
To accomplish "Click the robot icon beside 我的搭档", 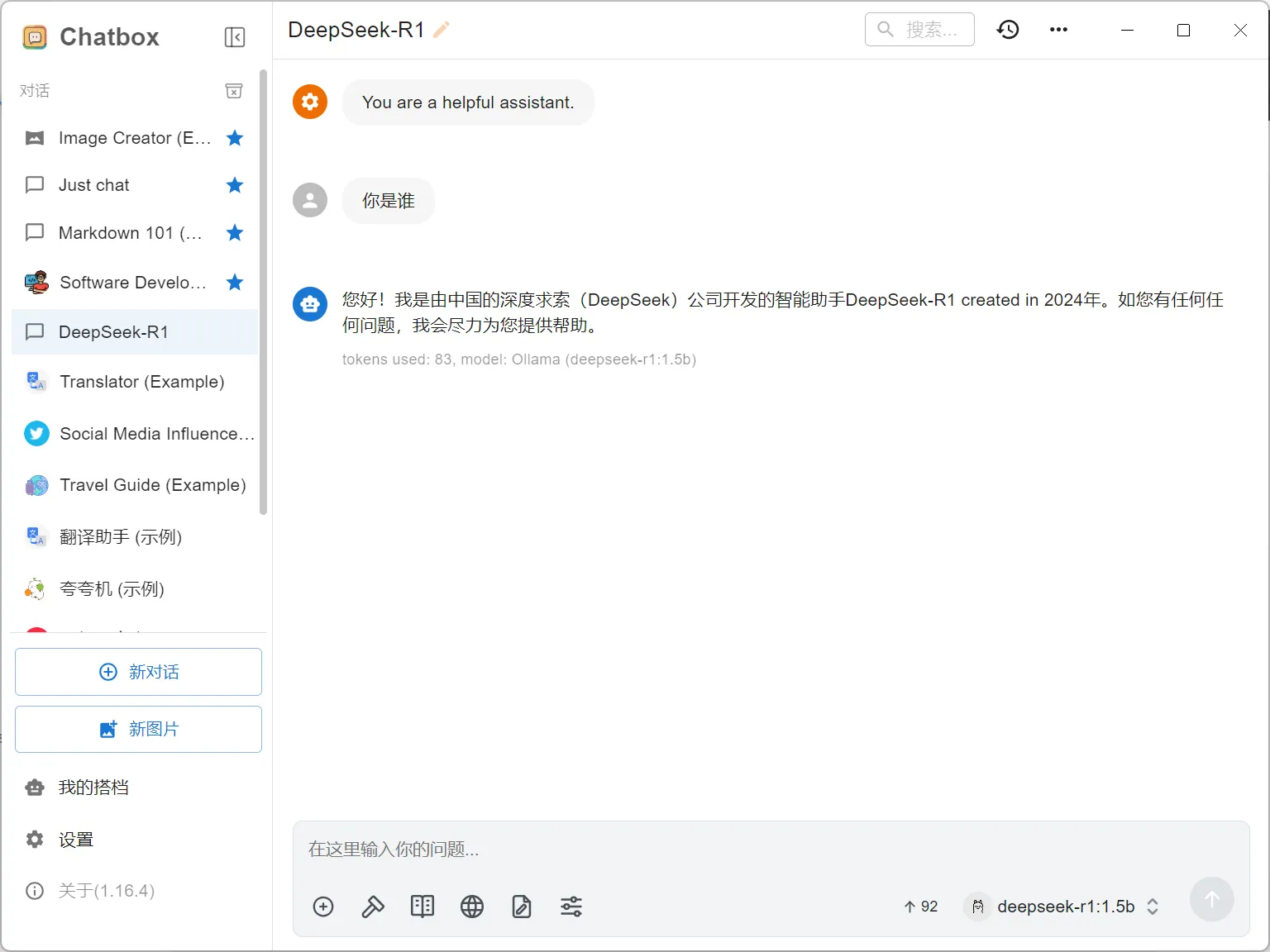I will pos(35,788).
